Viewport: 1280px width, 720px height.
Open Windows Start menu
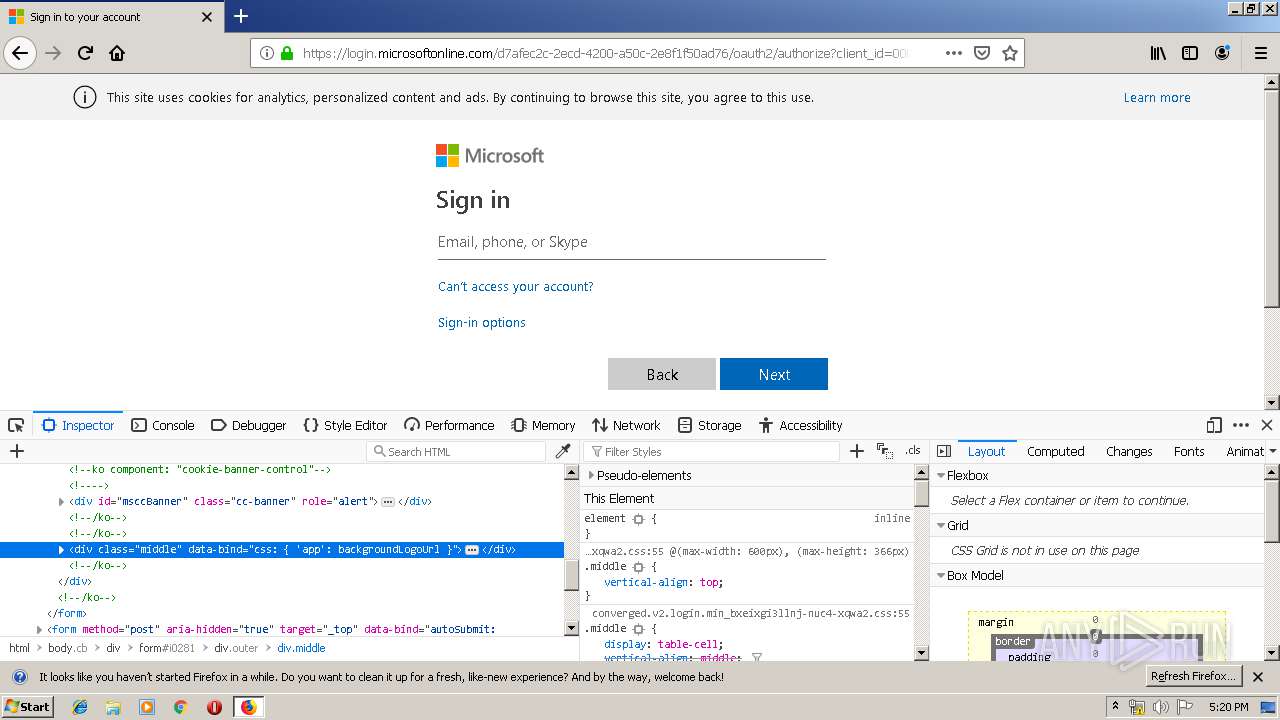click(x=28, y=707)
